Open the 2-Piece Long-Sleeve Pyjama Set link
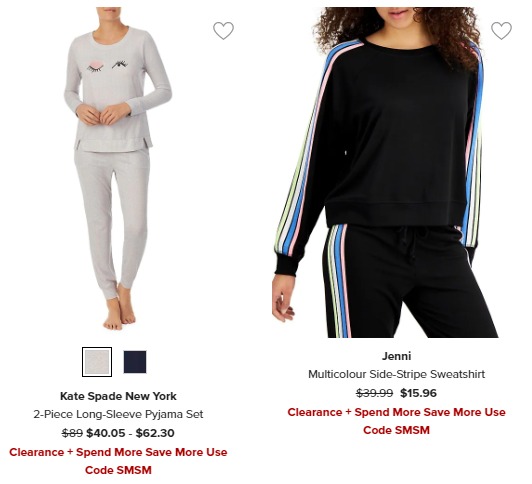 point(118,414)
